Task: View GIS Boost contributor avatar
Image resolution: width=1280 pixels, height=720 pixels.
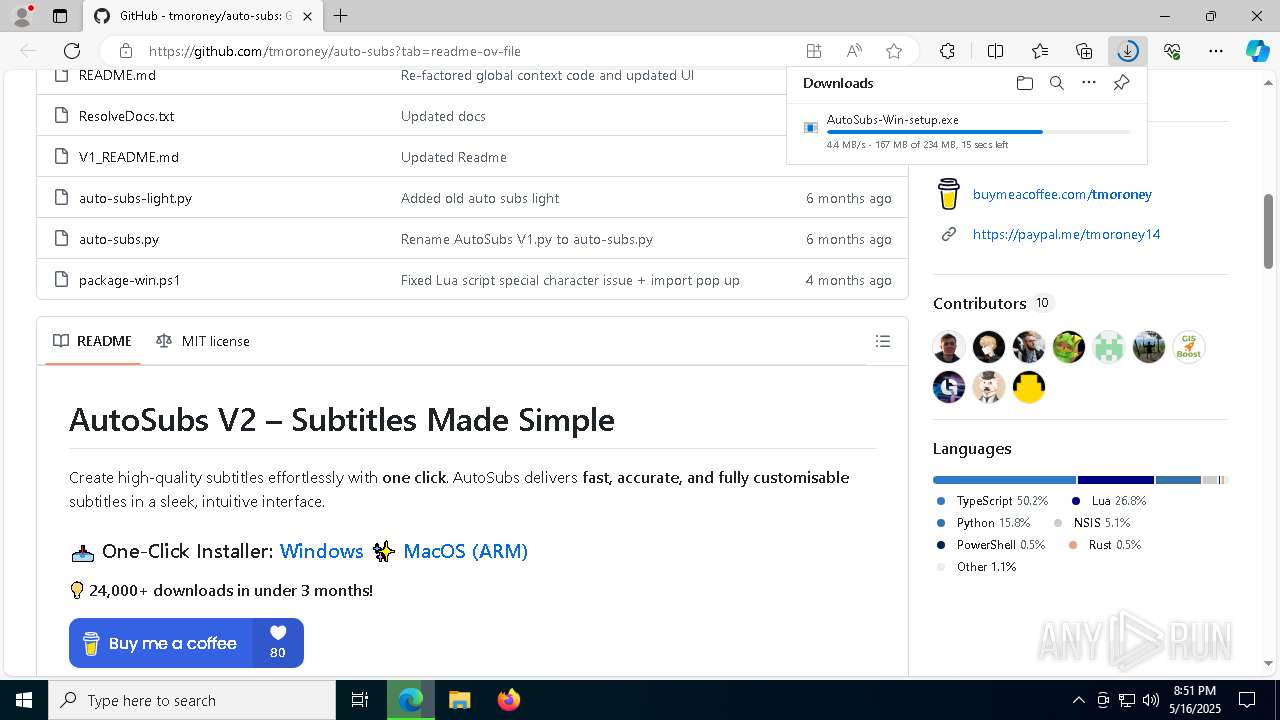Action: tap(1189, 347)
